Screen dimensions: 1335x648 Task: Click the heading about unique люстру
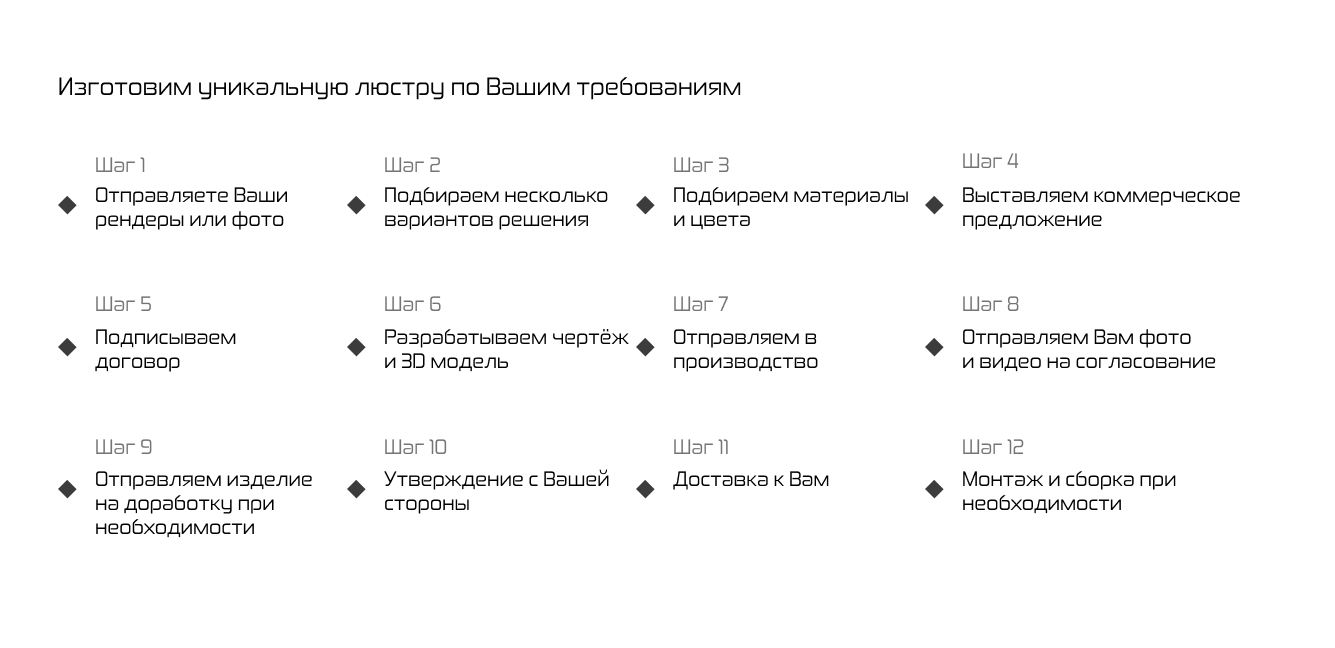pyautogui.click(x=400, y=87)
